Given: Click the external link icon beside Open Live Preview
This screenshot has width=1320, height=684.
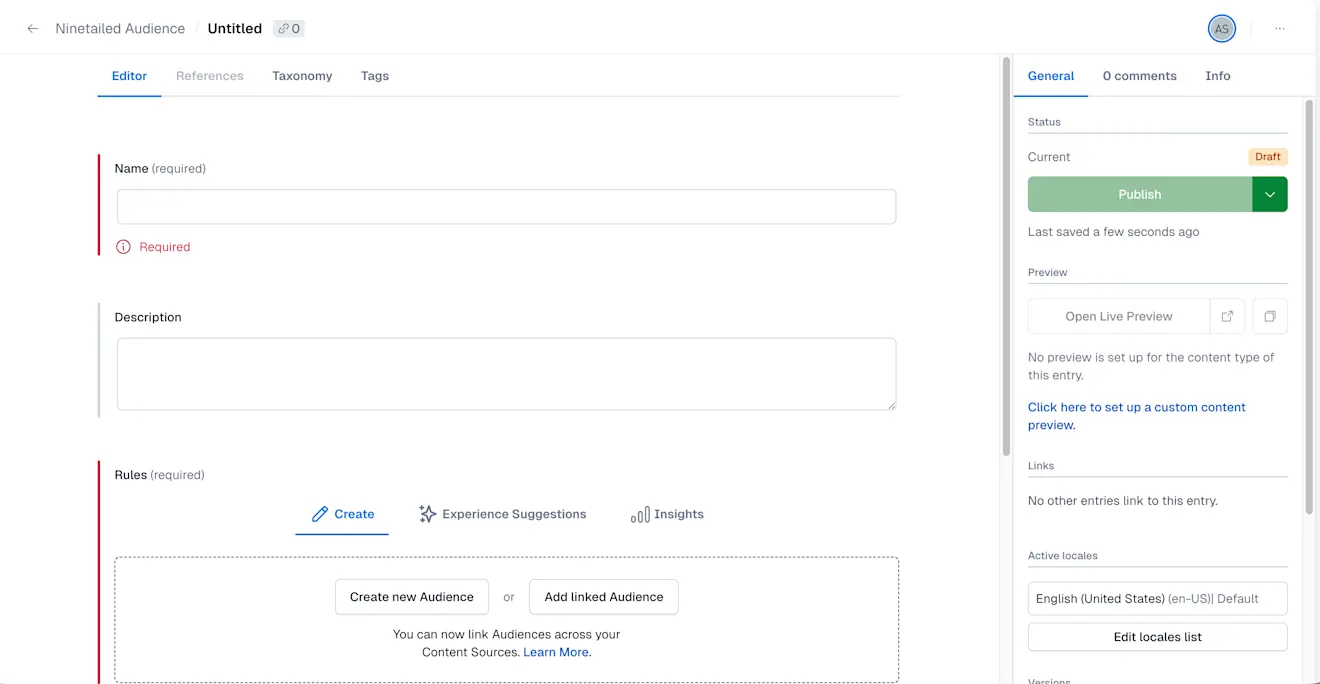Looking at the screenshot, I should (x=1227, y=315).
